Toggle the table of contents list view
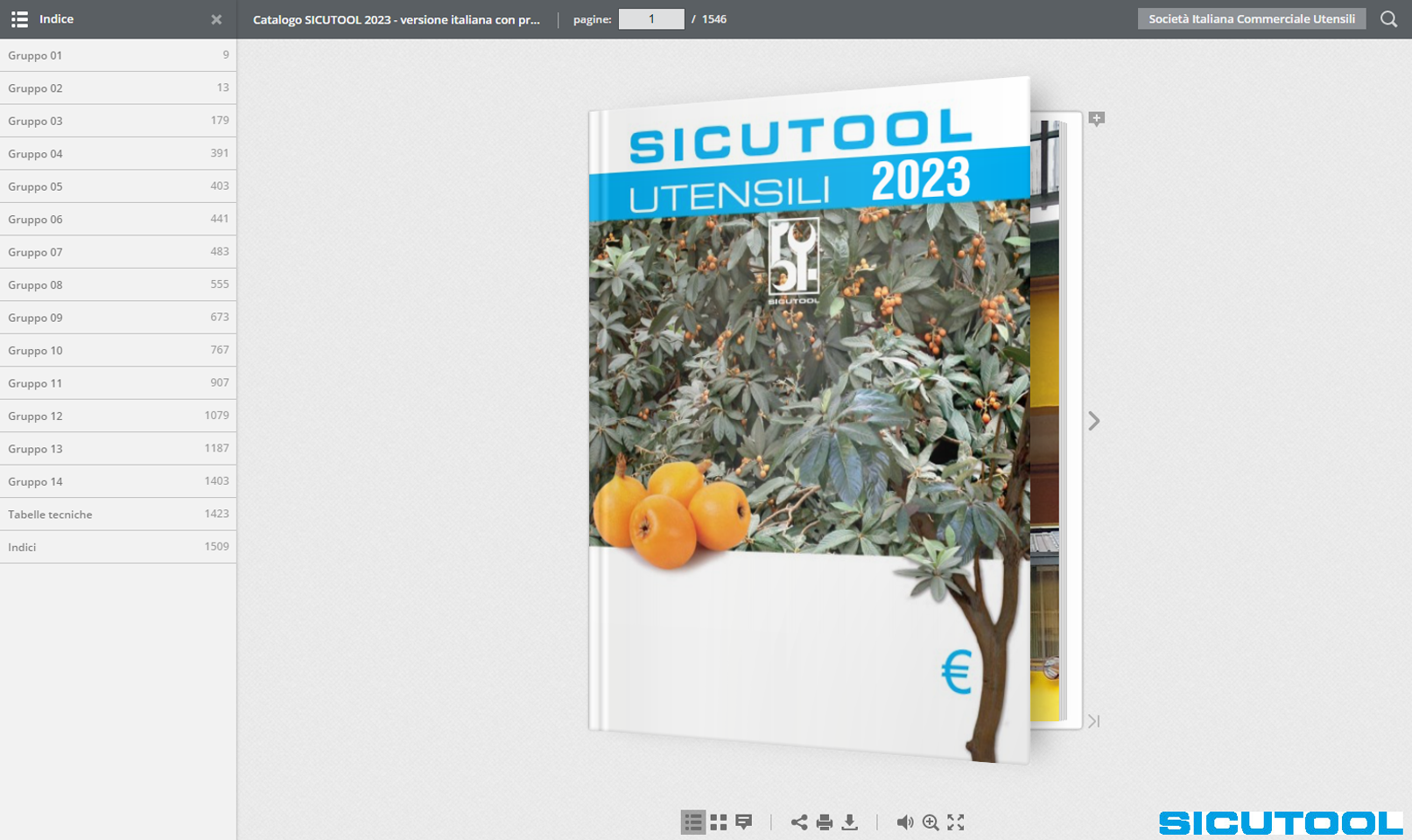1412x840 pixels. 692,822
